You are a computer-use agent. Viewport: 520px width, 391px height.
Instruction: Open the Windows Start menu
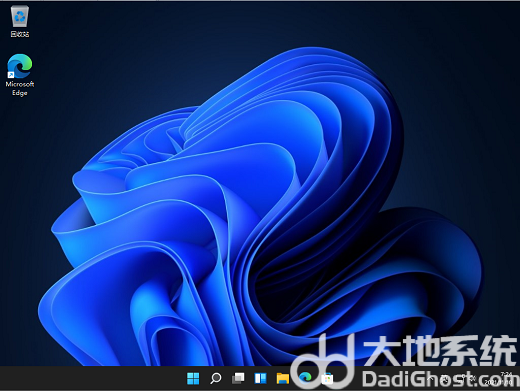tap(193, 378)
